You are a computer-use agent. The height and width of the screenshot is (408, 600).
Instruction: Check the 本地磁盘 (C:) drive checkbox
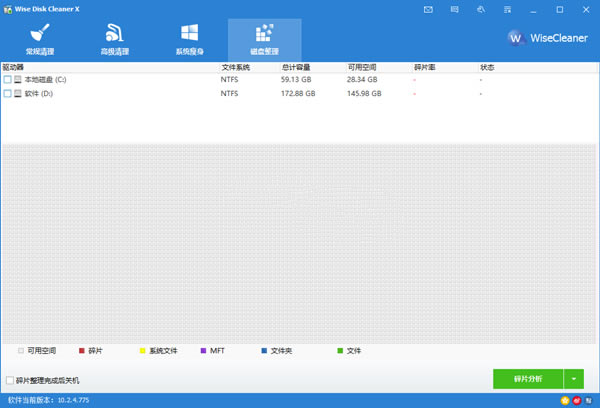[x=7, y=80]
